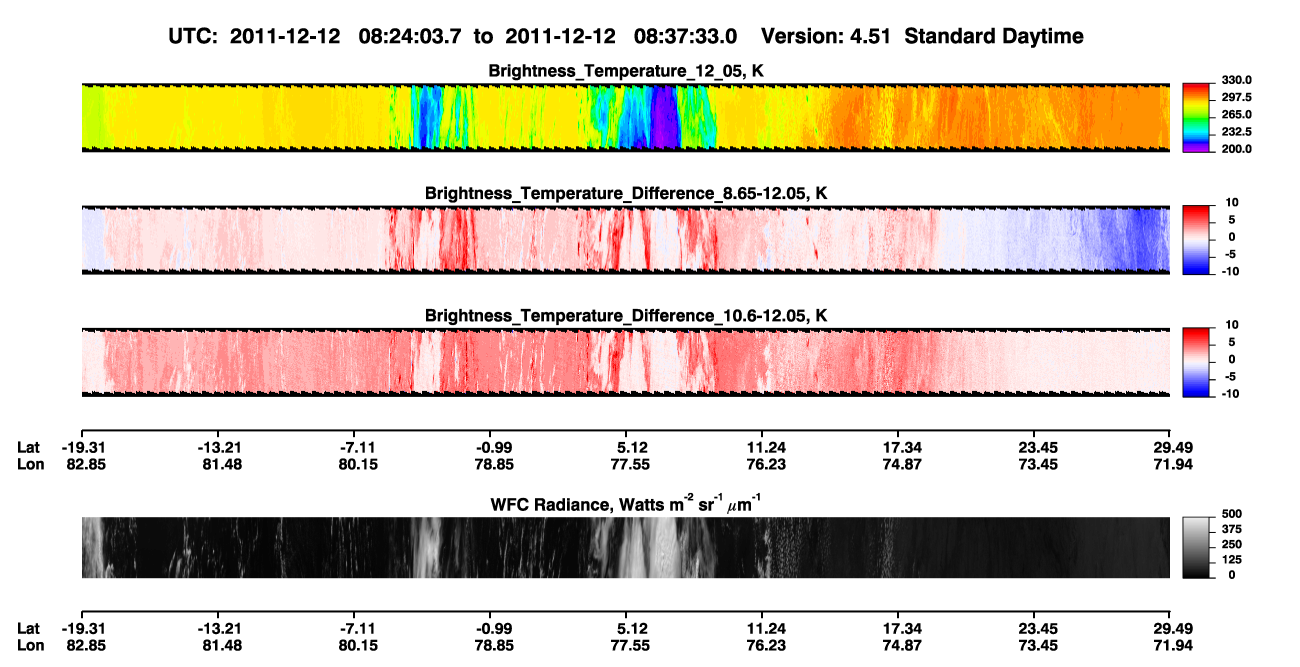The width and height of the screenshot is (1300, 667).
Task: Click the 265.0 colorbar label
Action: pos(1238,115)
